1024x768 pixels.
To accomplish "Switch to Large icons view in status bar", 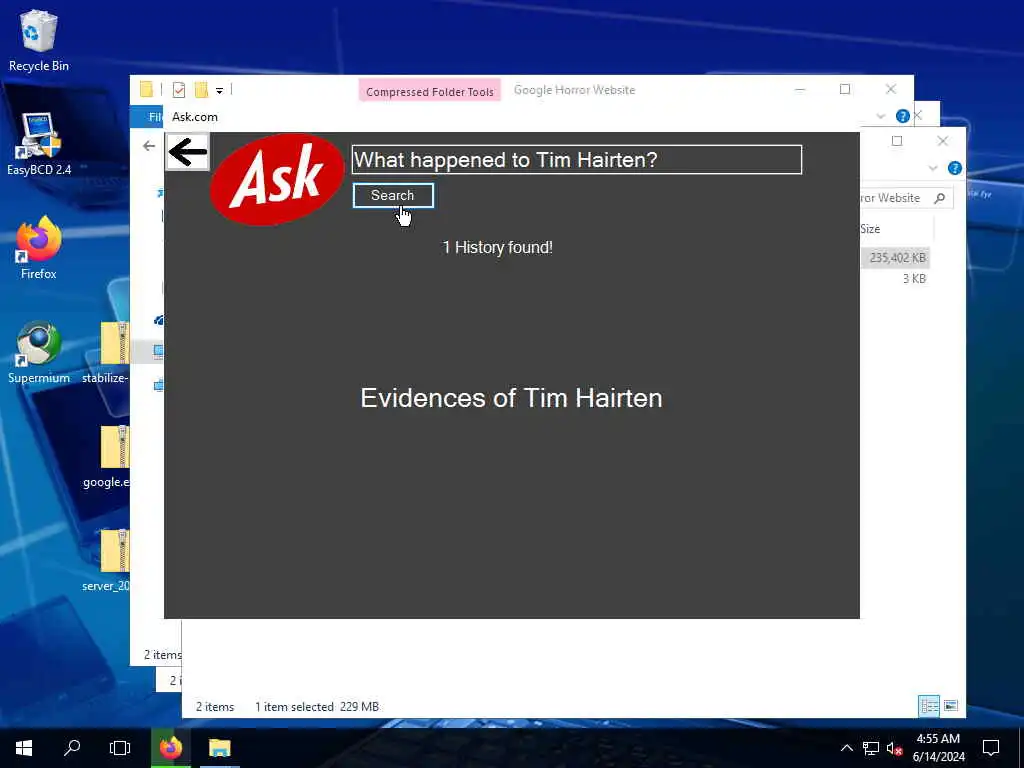I will coord(951,706).
